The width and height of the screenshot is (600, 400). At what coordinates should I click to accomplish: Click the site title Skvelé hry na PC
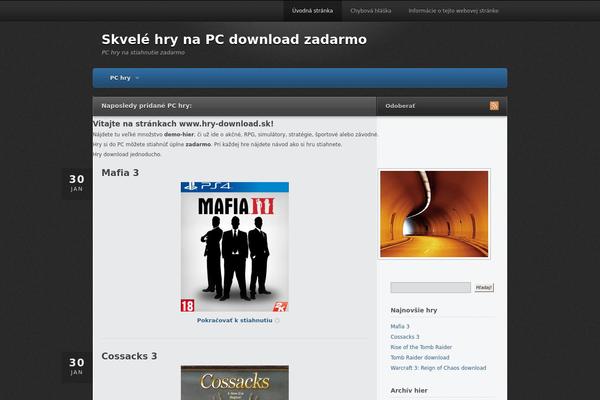coord(234,39)
